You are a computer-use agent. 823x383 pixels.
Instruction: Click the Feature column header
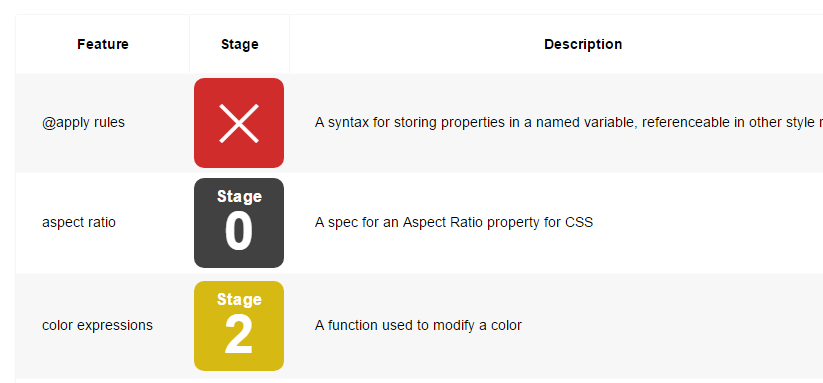click(x=103, y=44)
